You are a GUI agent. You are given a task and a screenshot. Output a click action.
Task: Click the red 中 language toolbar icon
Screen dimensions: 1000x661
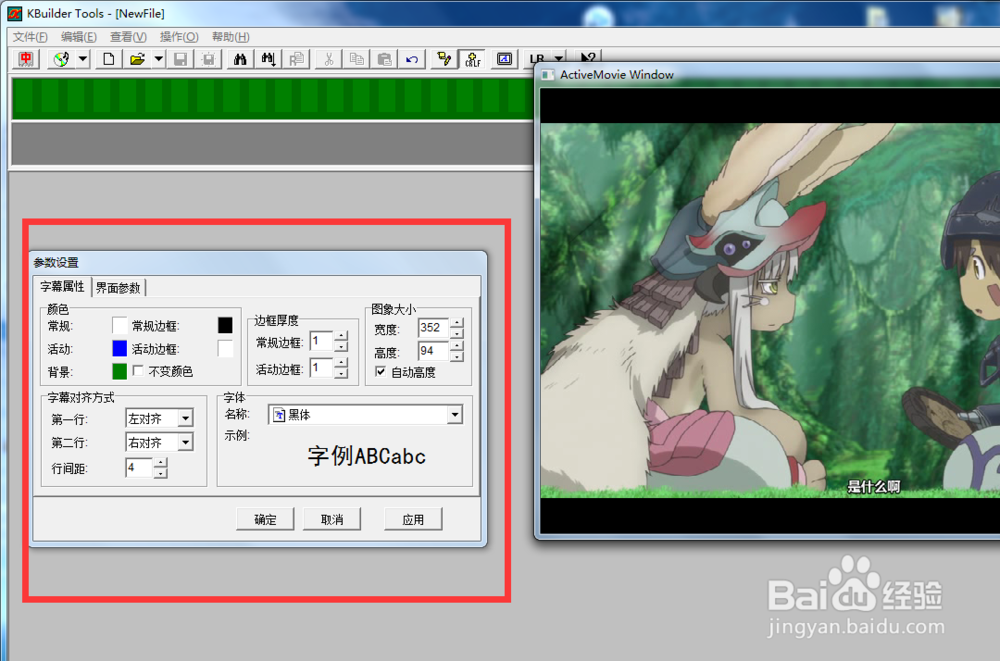[26, 59]
